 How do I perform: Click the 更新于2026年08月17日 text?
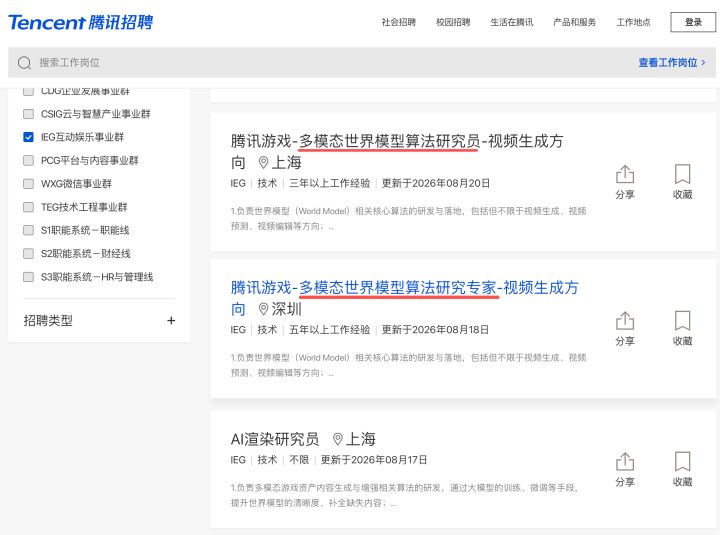pos(374,460)
